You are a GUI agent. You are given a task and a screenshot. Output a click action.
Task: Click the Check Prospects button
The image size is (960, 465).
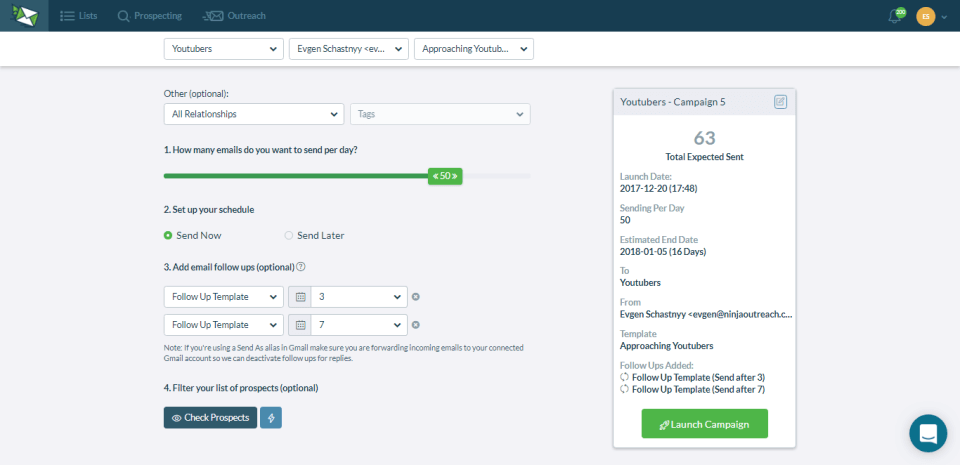pos(211,418)
